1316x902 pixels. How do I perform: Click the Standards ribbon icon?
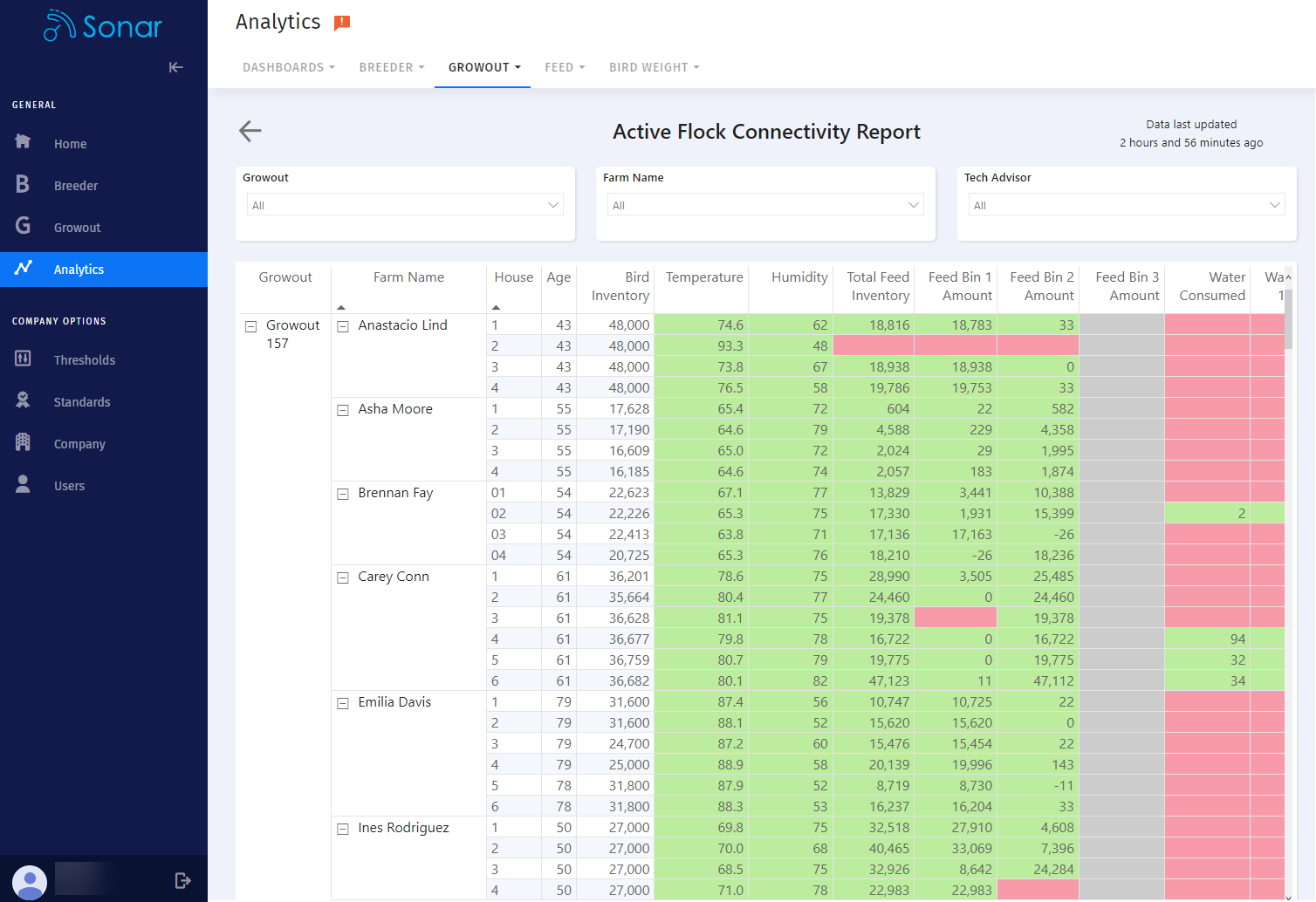click(x=24, y=400)
